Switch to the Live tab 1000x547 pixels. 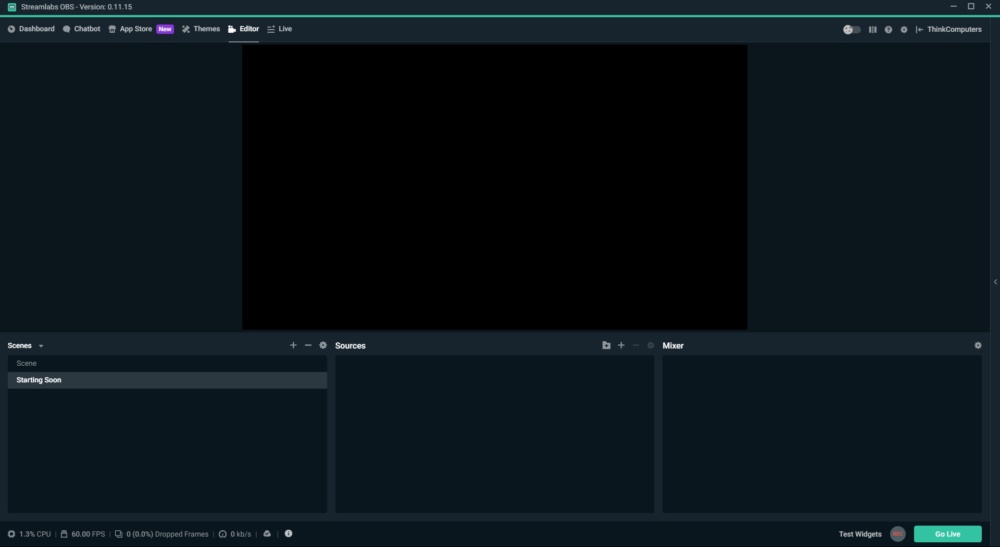click(279, 29)
